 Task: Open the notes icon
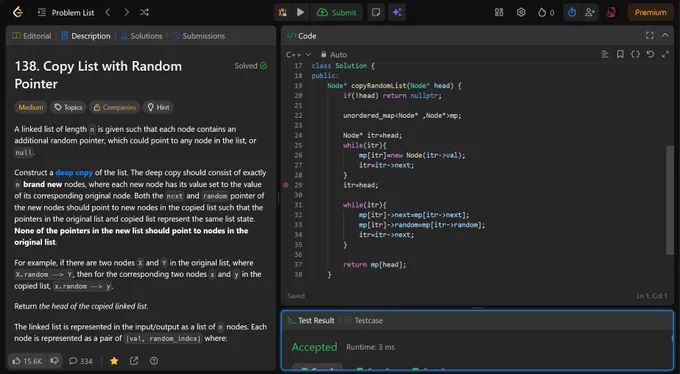click(376, 13)
